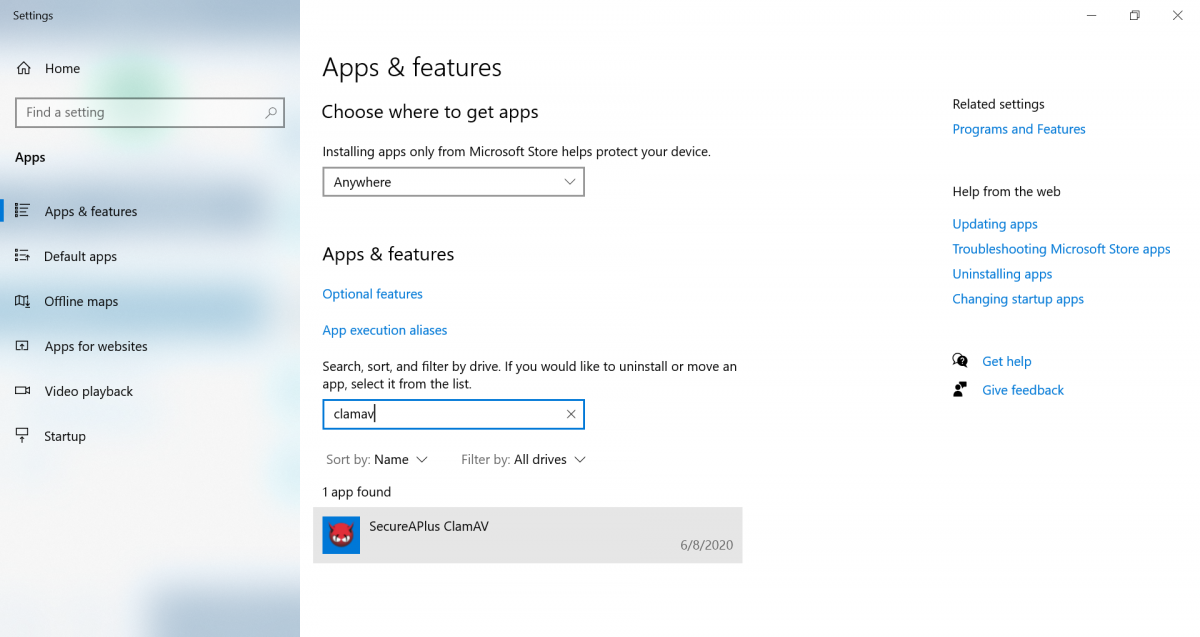Select Apps & features in the sidebar
1200x637 pixels.
91,211
